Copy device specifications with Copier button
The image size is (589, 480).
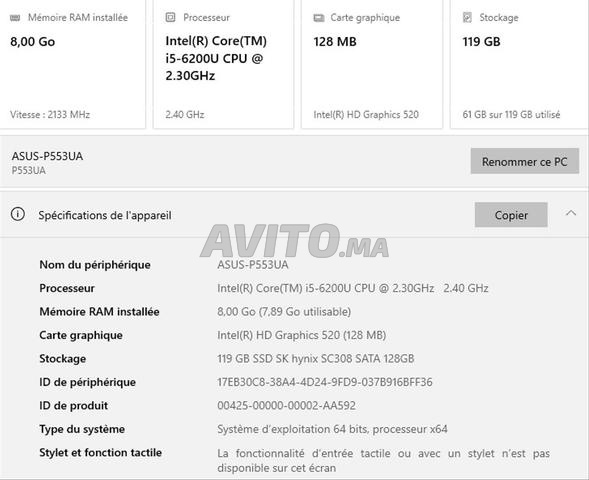click(511, 215)
